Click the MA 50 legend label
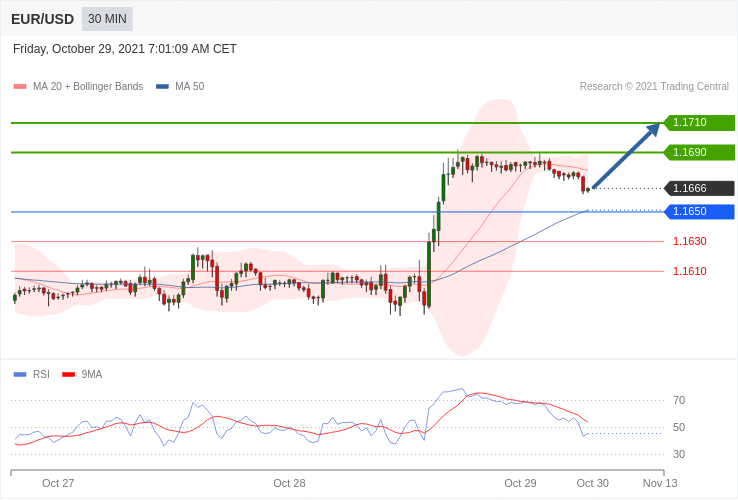 tap(190, 87)
